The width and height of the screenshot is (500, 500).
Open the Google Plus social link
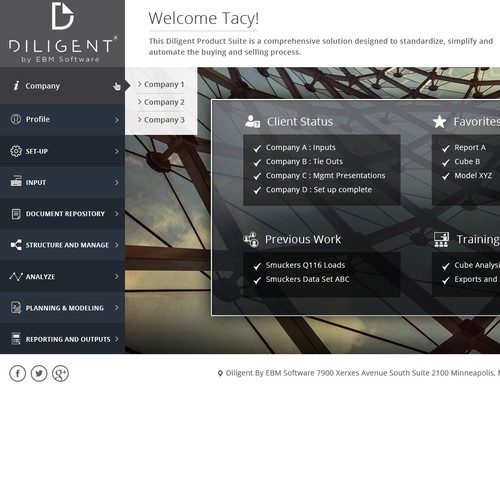pos(60,373)
